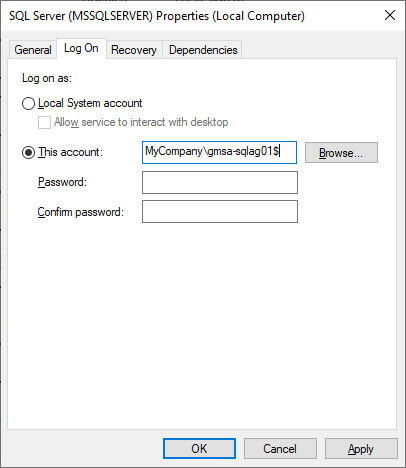Select the Log On tab
The height and width of the screenshot is (468, 406).
pyautogui.click(x=81, y=48)
